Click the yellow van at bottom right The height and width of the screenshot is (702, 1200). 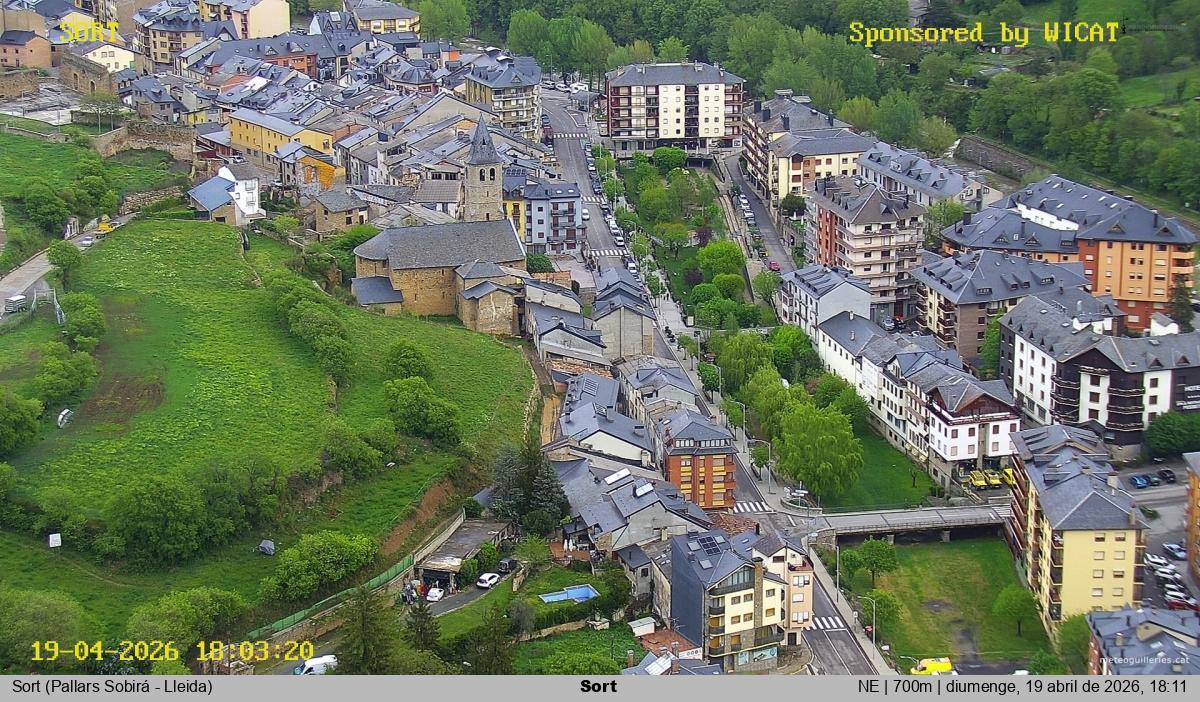(932, 666)
